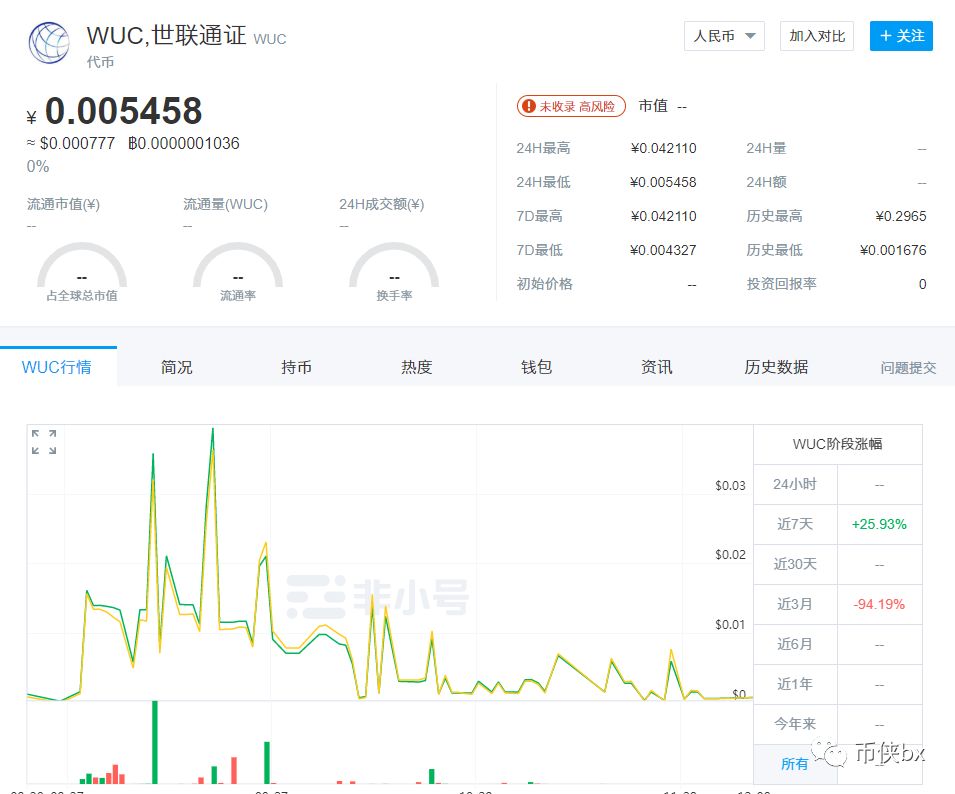
Task: Click the BTC value ฿0.0000001036
Action: [184, 144]
